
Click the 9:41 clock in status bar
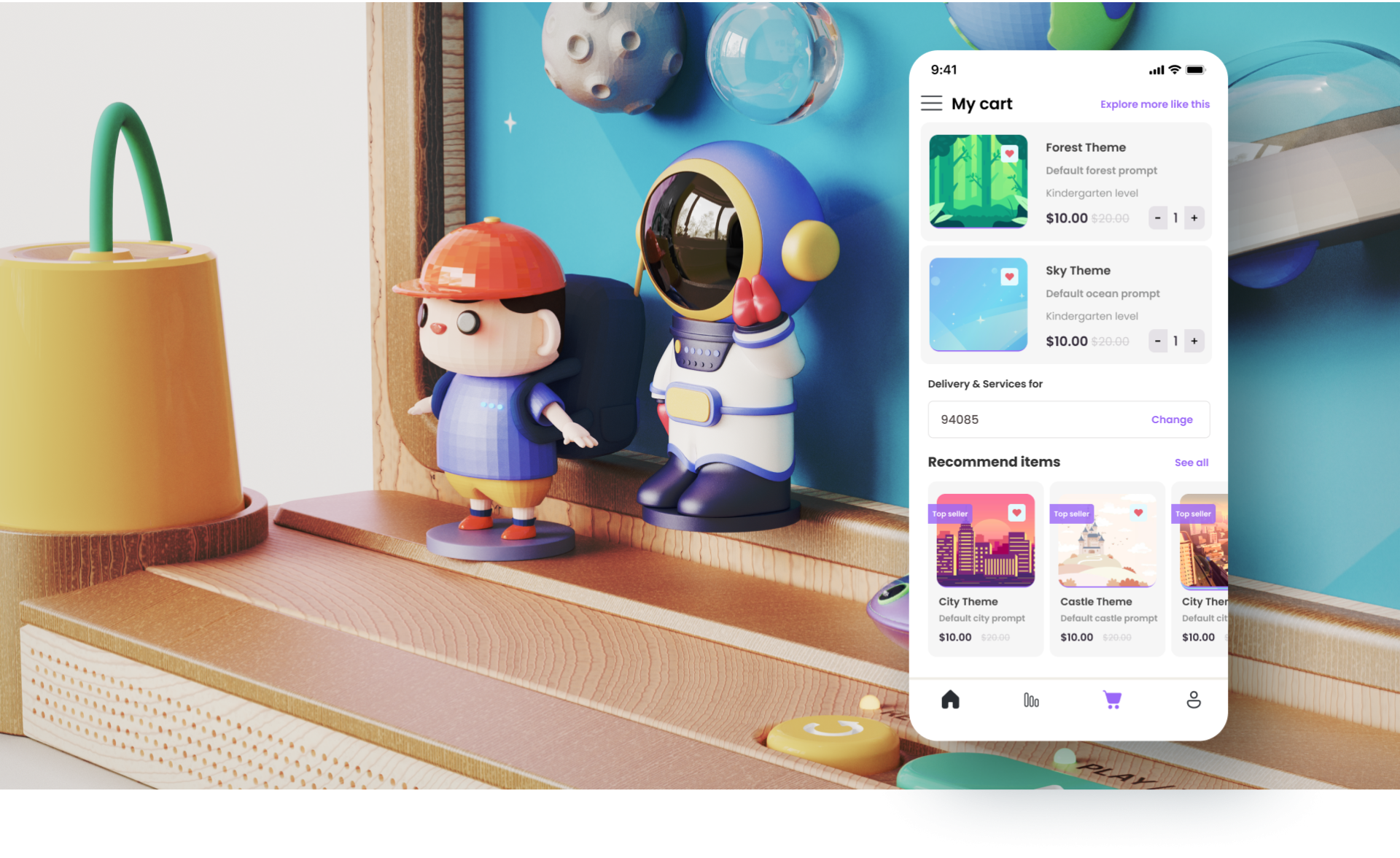(944, 70)
